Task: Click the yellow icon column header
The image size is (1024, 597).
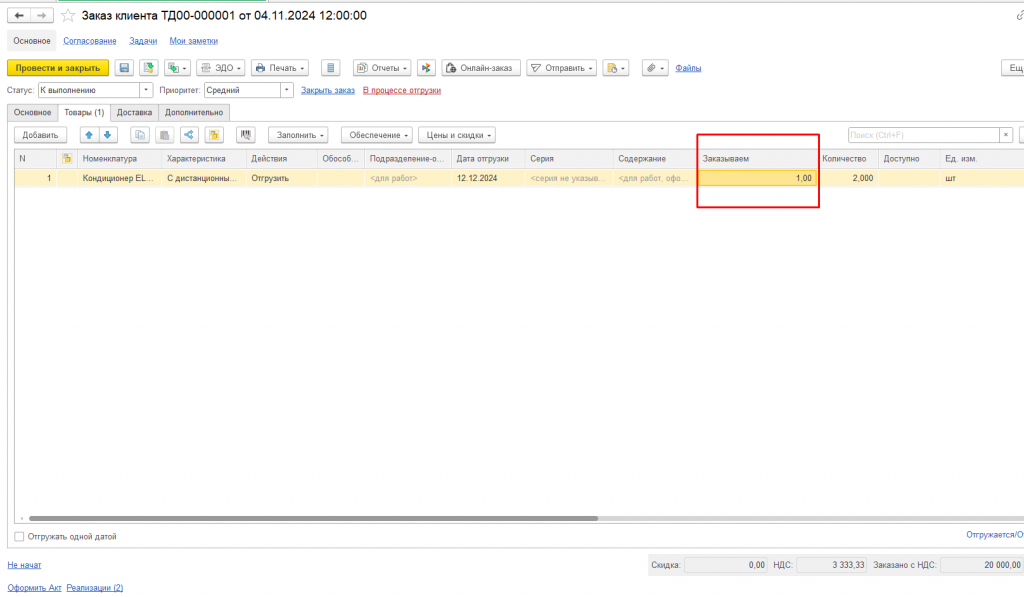Action: pos(67,159)
